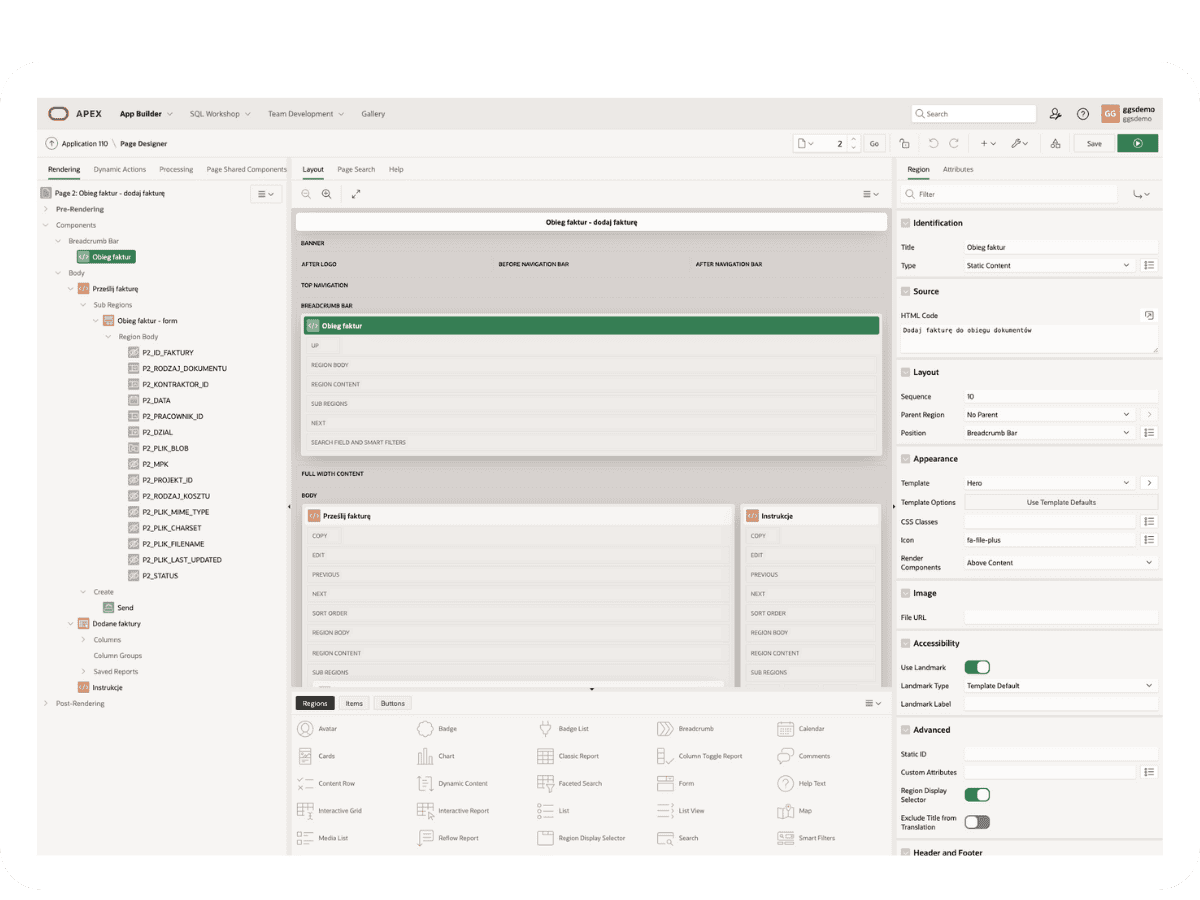
Task: Select the Chart region in gallery
Action: coord(435,756)
